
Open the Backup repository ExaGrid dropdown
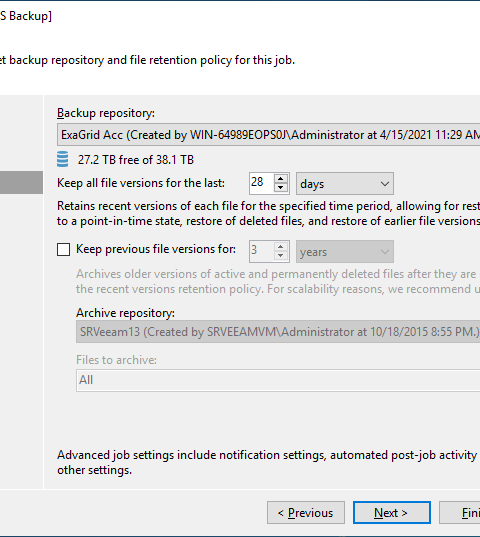coord(268,135)
